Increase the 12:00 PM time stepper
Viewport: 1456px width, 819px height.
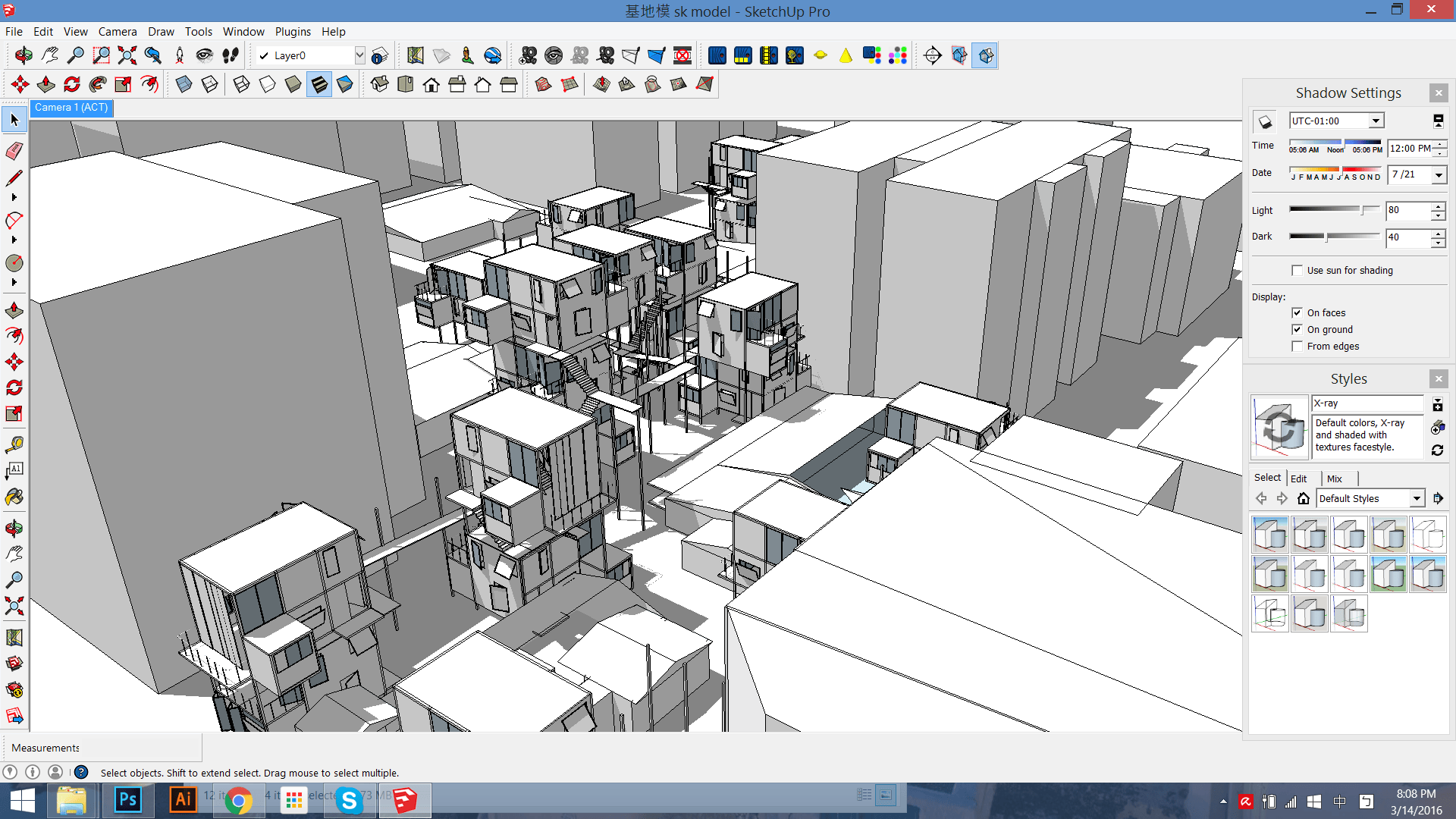[x=1440, y=144]
